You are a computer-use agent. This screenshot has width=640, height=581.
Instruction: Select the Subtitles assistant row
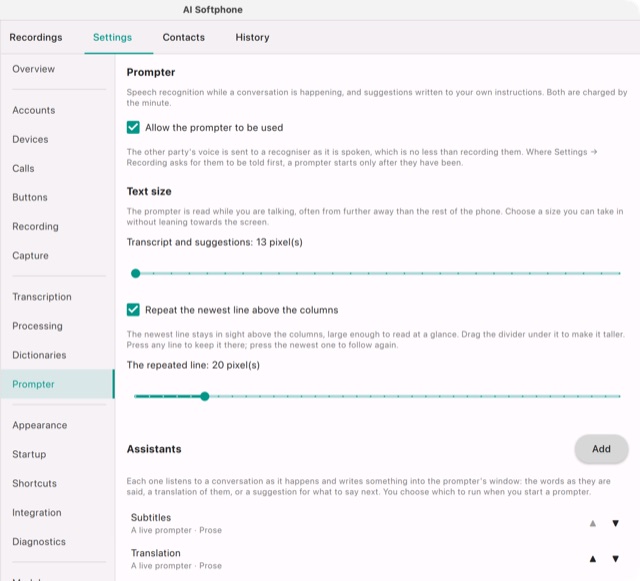click(x=378, y=523)
